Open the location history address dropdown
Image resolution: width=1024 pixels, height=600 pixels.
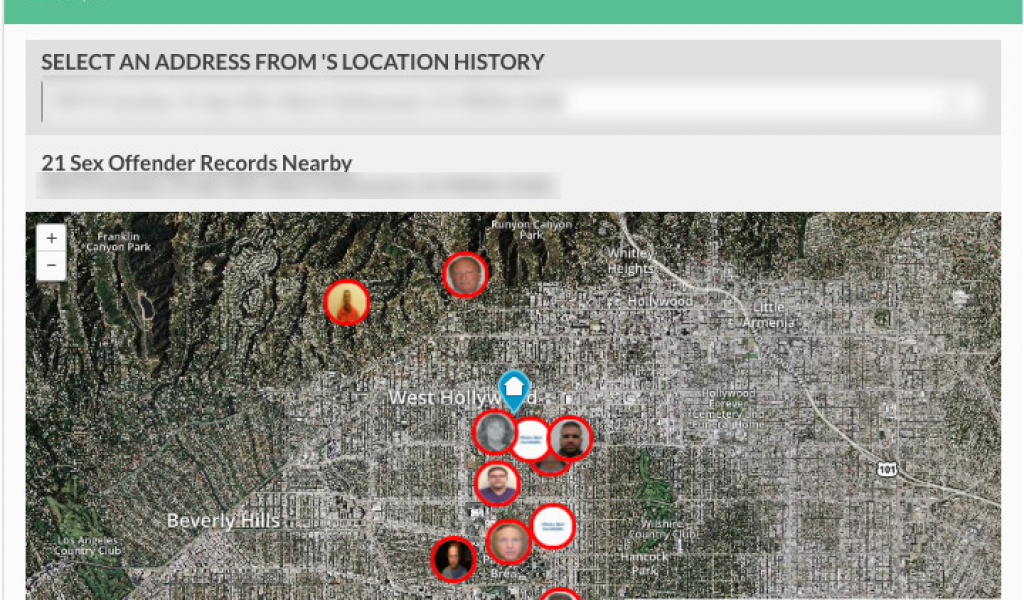pos(500,102)
